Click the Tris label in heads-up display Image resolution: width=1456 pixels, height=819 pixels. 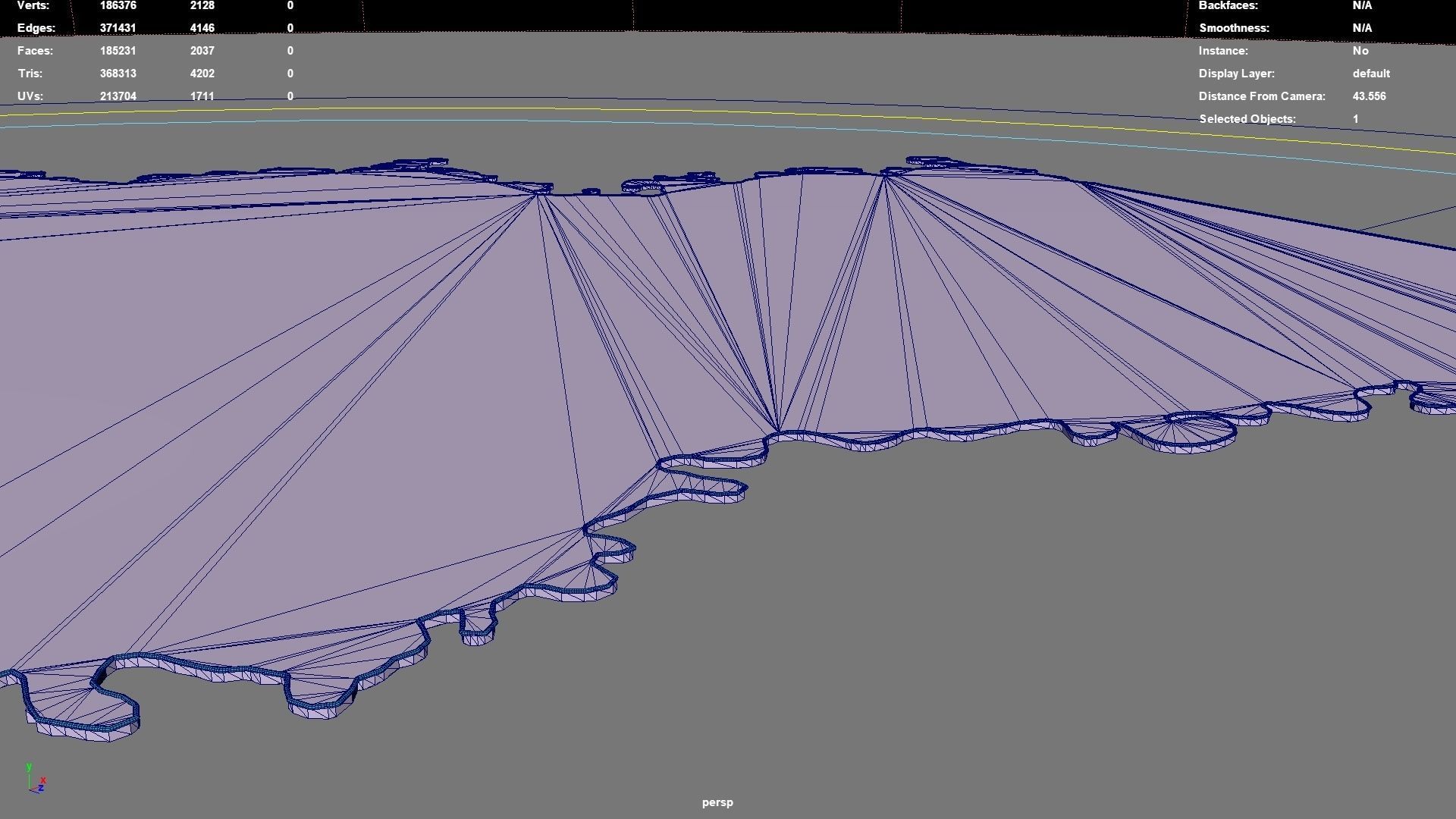(x=30, y=74)
